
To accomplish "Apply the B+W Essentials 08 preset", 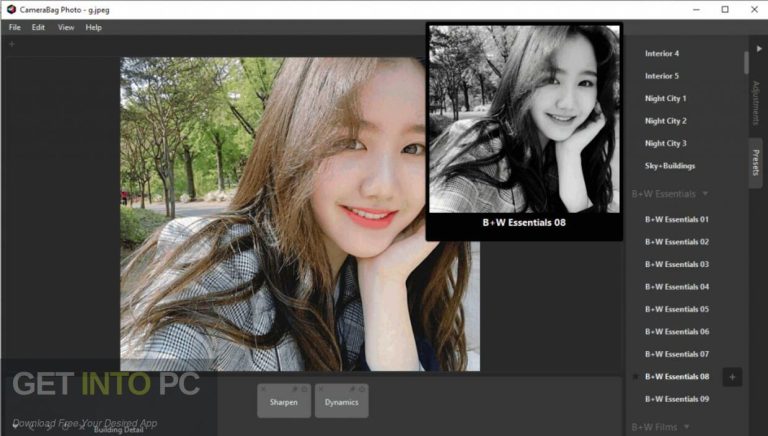I will (677, 377).
